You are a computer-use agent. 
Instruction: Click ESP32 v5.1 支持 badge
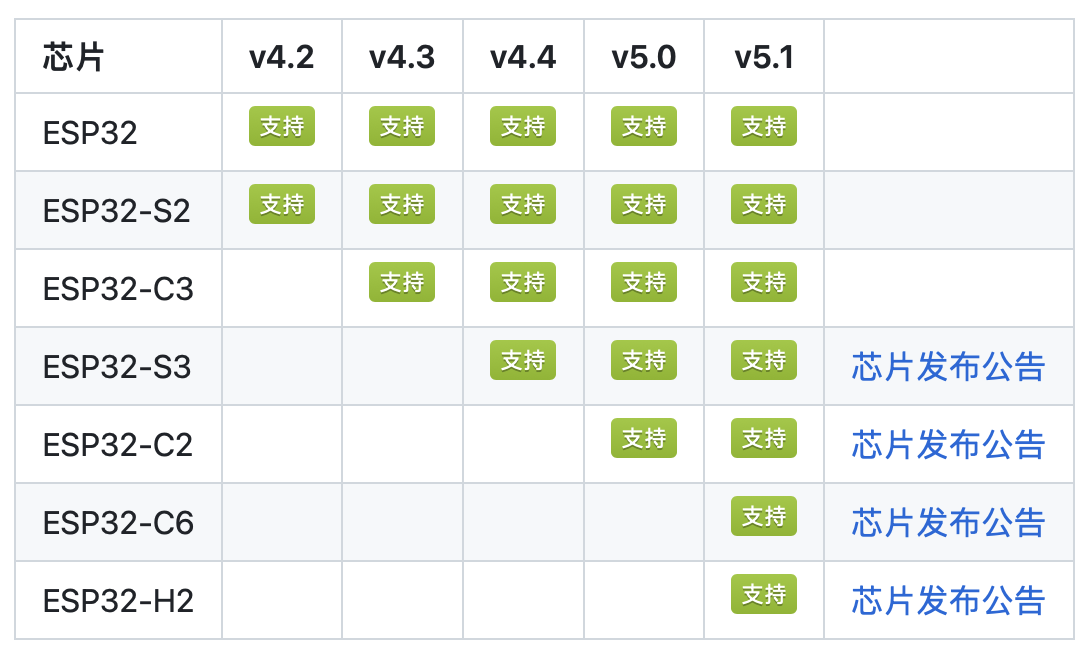point(763,126)
